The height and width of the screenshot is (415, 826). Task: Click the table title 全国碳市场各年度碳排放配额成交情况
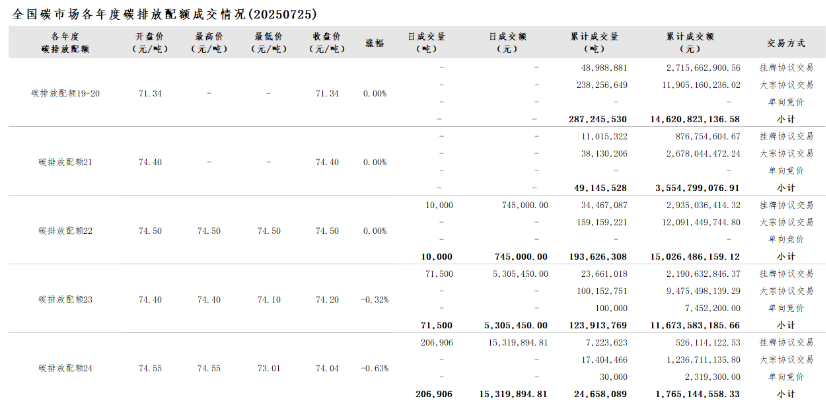tap(172, 14)
